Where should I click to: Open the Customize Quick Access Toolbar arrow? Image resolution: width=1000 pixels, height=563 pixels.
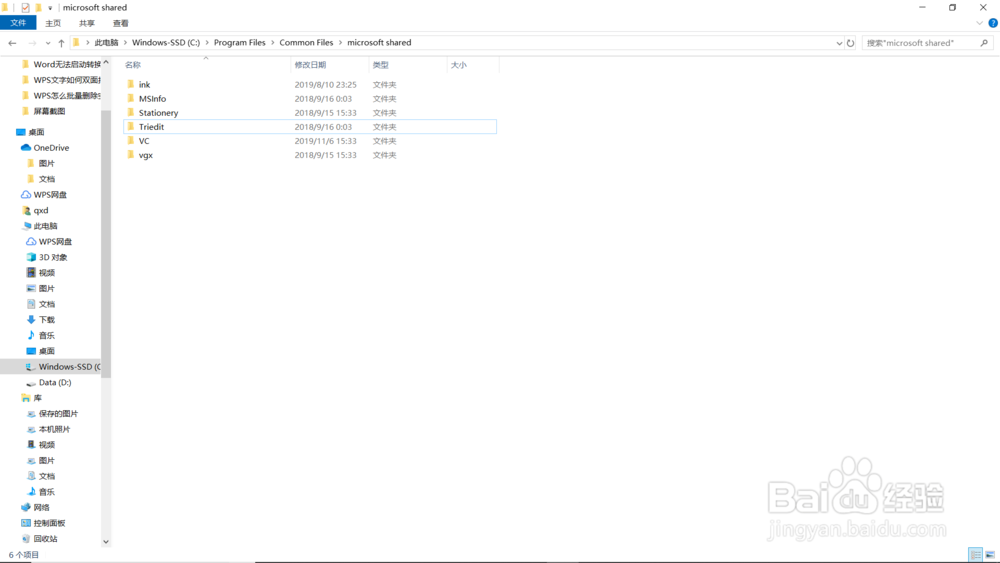50,8
